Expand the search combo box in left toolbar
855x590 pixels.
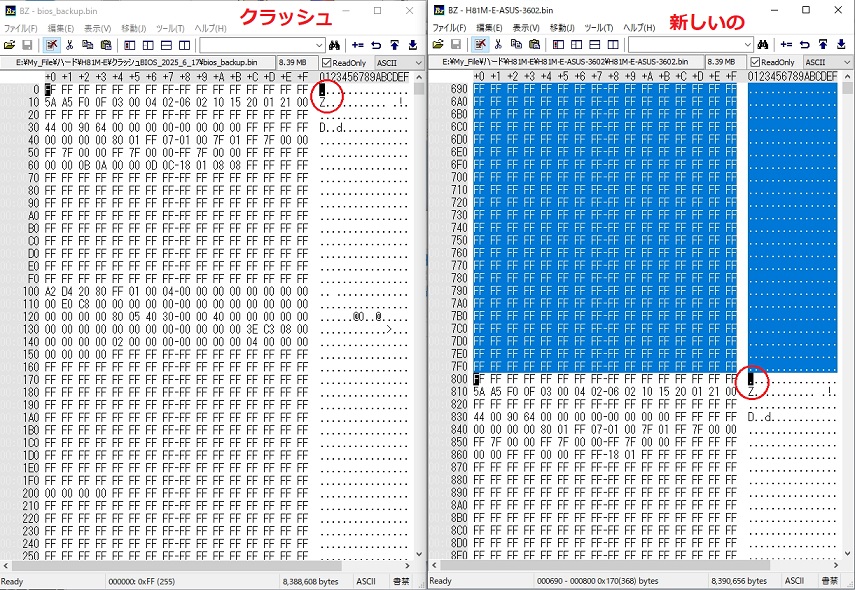click(319, 45)
